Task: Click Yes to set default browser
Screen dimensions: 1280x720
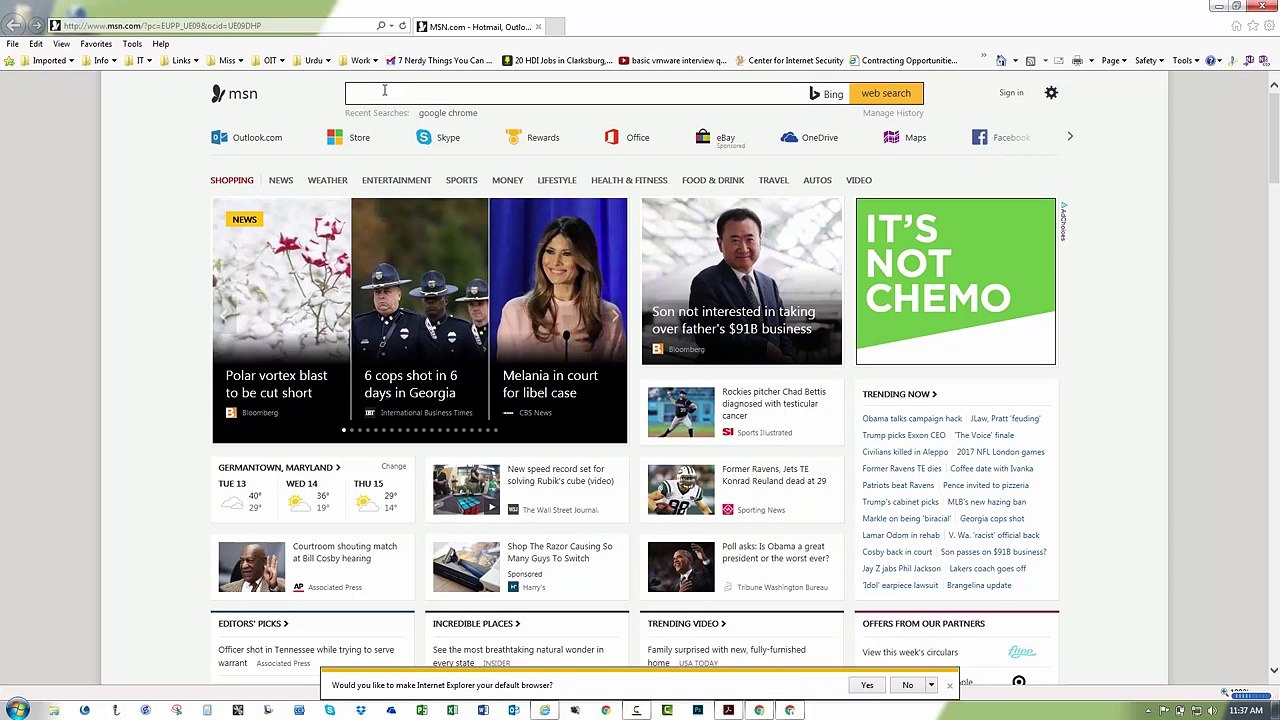Action: pos(867,685)
